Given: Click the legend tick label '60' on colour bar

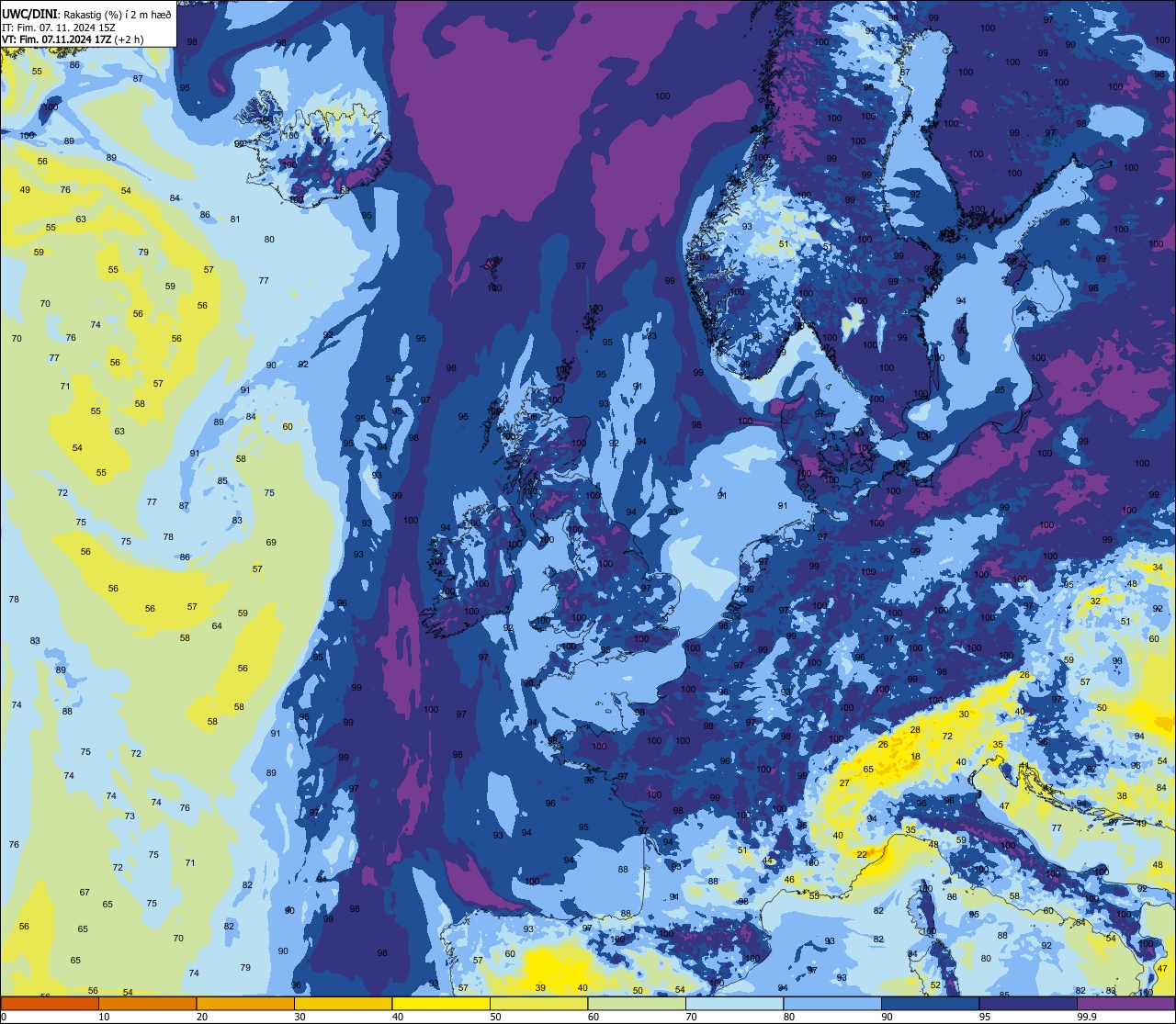Looking at the screenshot, I should click(594, 1017).
